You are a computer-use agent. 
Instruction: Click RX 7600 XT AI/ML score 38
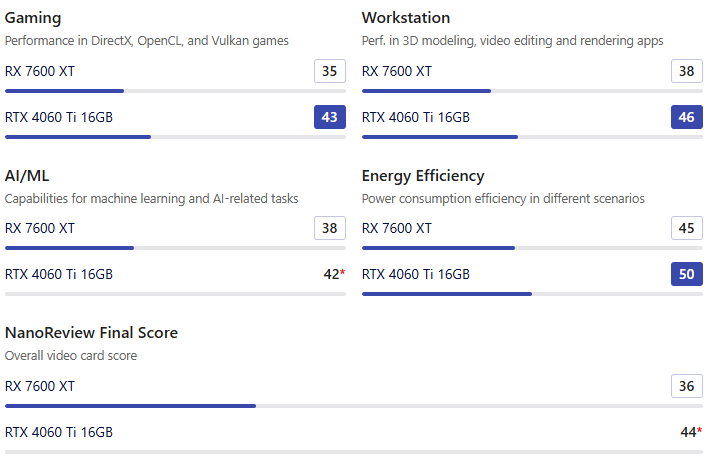330,228
